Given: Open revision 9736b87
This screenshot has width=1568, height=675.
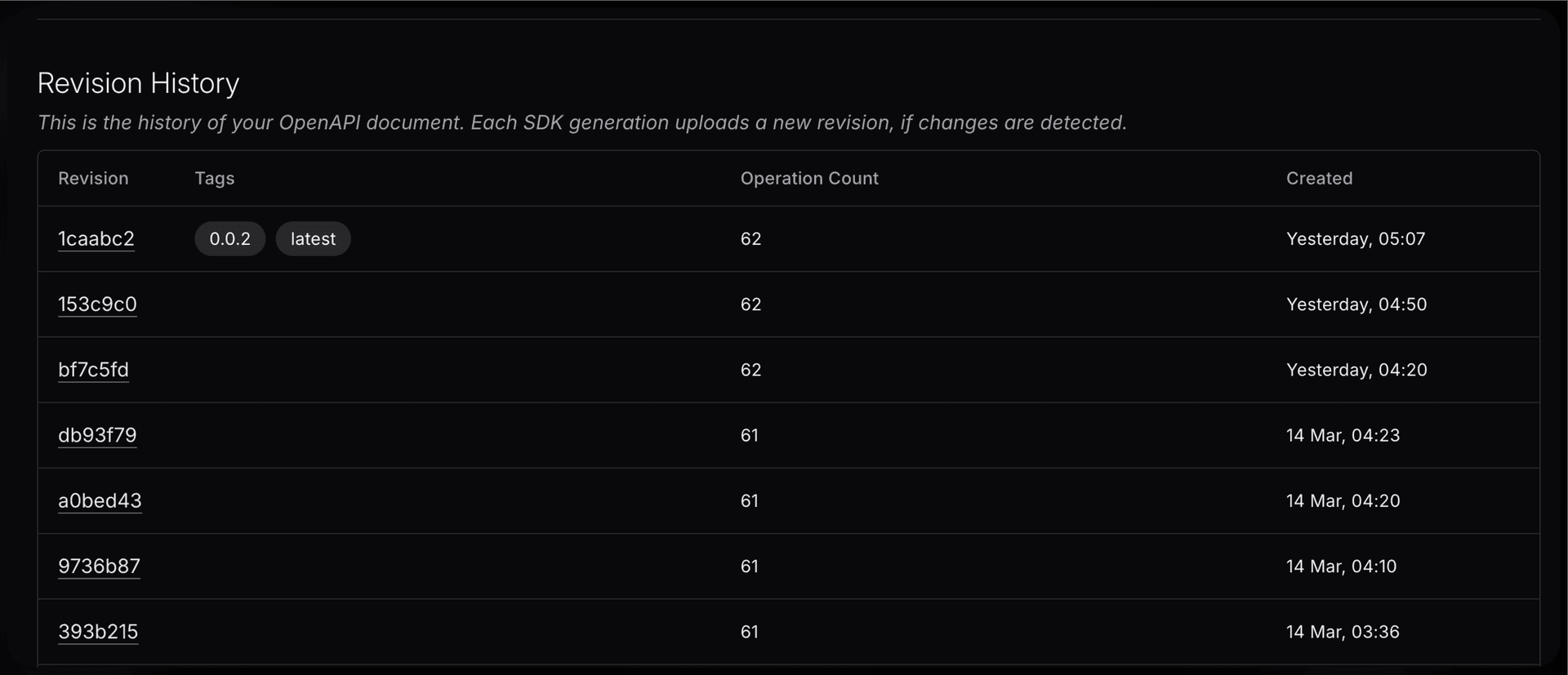Looking at the screenshot, I should tap(99, 566).
